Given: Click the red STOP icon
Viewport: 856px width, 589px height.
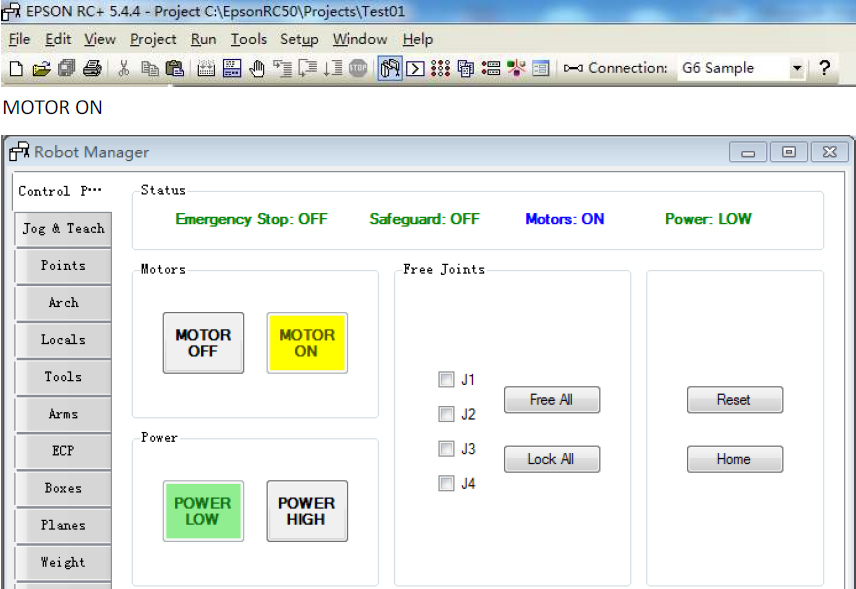Looking at the screenshot, I should [358, 68].
